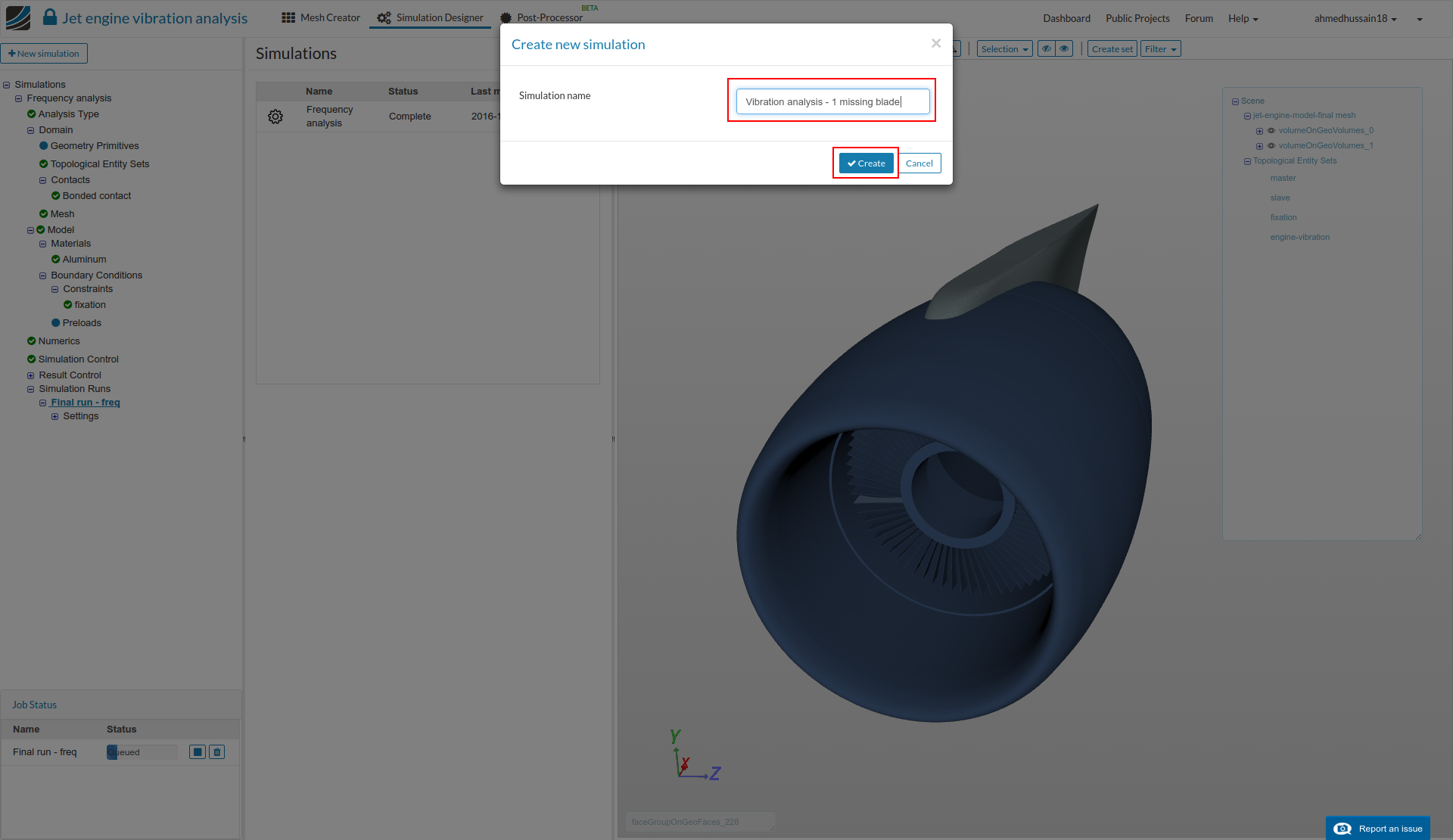Cancel the new simulation dialog
Image resolution: width=1453 pixels, height=840 pixels.
[x=919, y=163]
